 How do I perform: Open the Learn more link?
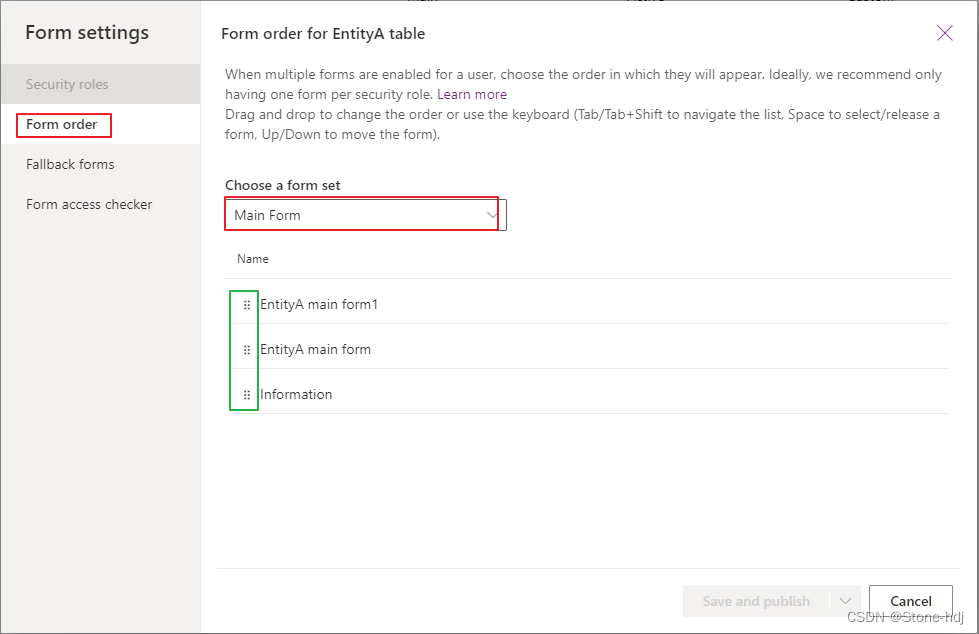[472, 93]
